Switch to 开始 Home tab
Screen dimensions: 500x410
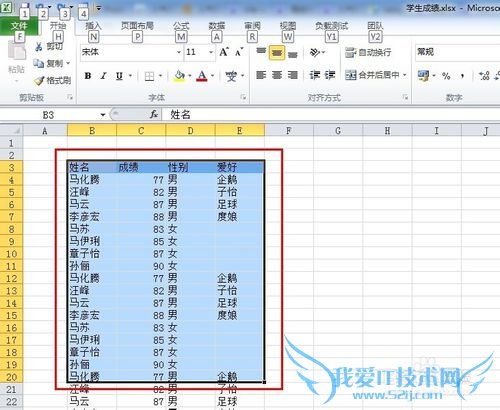(58, 26)
